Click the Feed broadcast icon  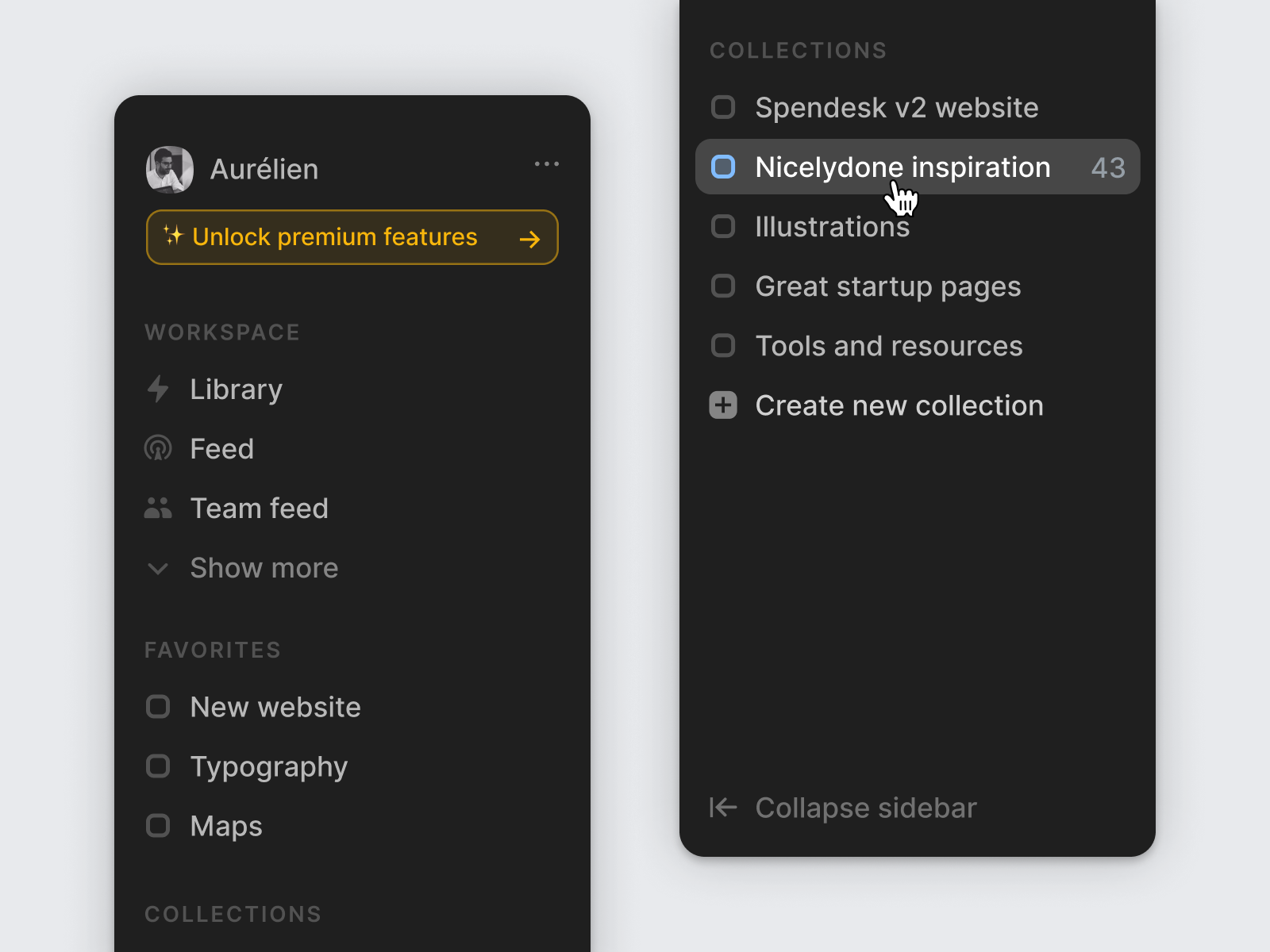coord(158,449)
